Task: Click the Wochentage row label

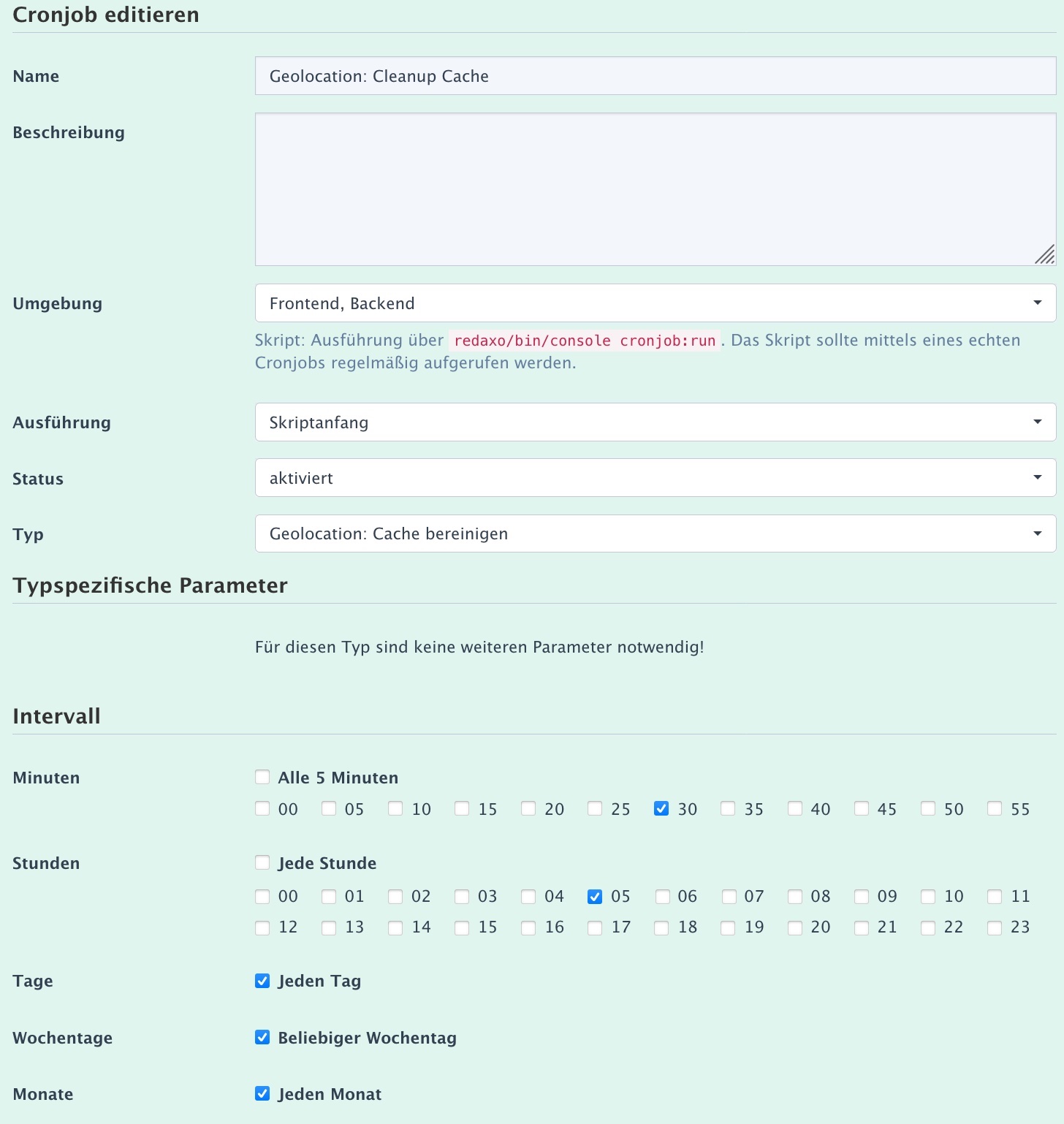Action: 63,1038
